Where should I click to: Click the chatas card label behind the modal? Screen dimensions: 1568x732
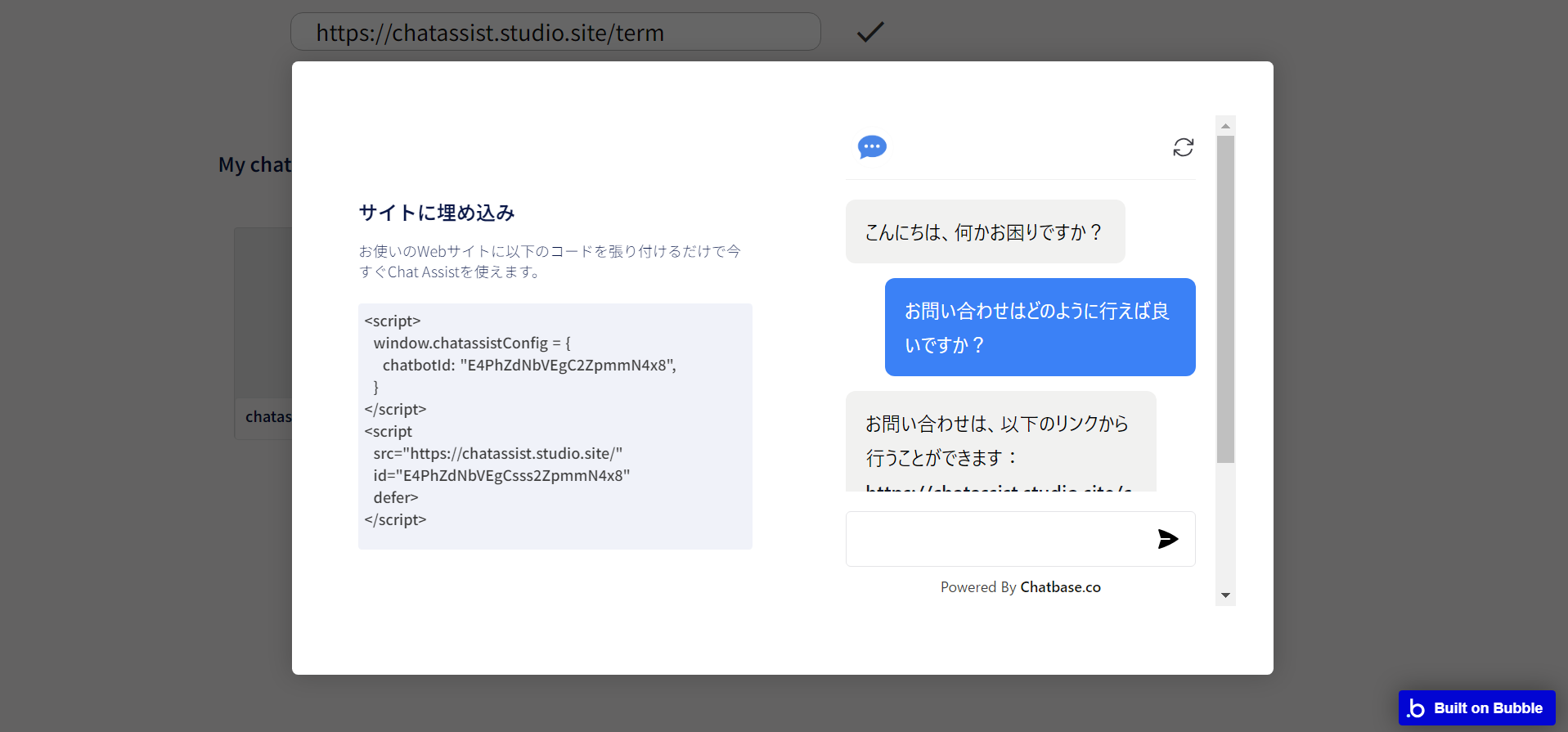point(268,417)
